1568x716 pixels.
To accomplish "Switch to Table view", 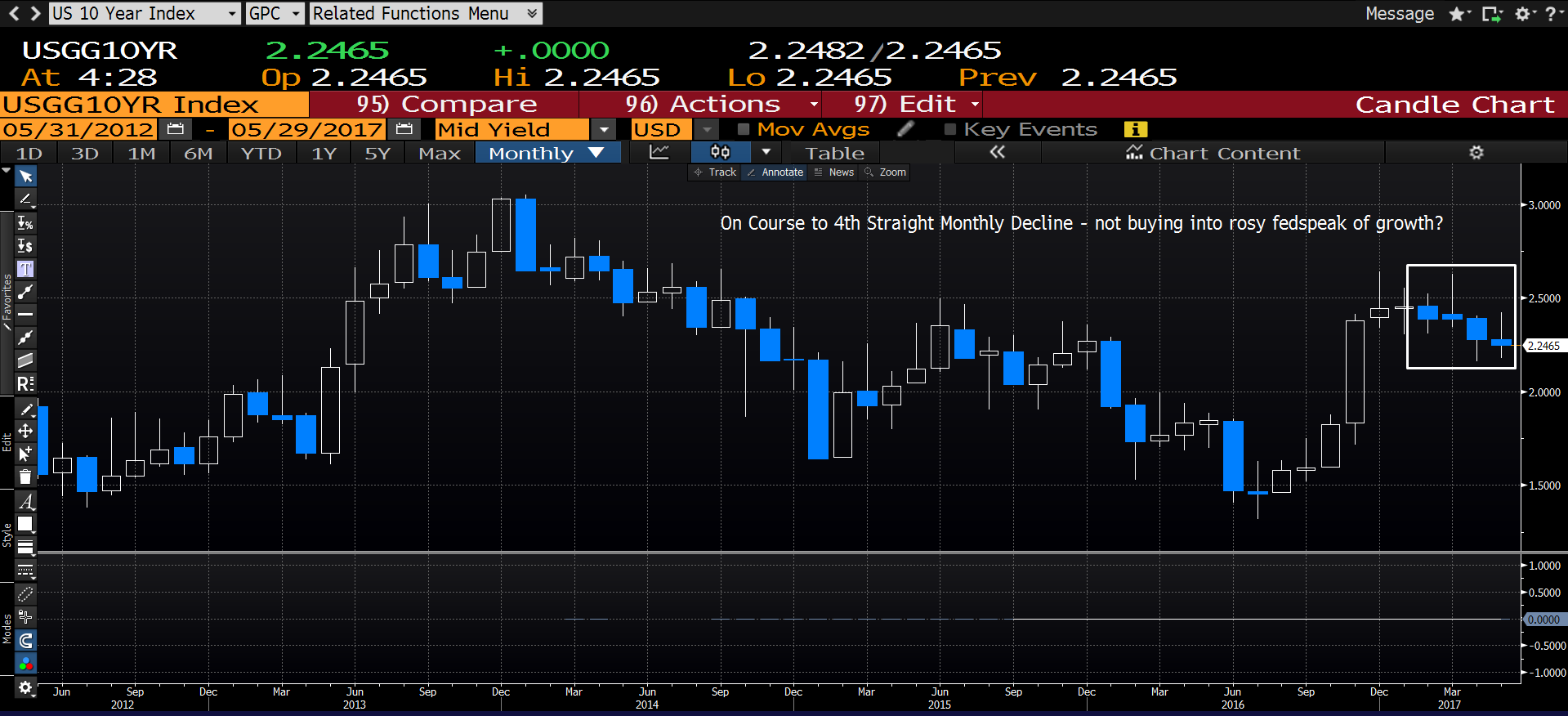I will point(834,153).
